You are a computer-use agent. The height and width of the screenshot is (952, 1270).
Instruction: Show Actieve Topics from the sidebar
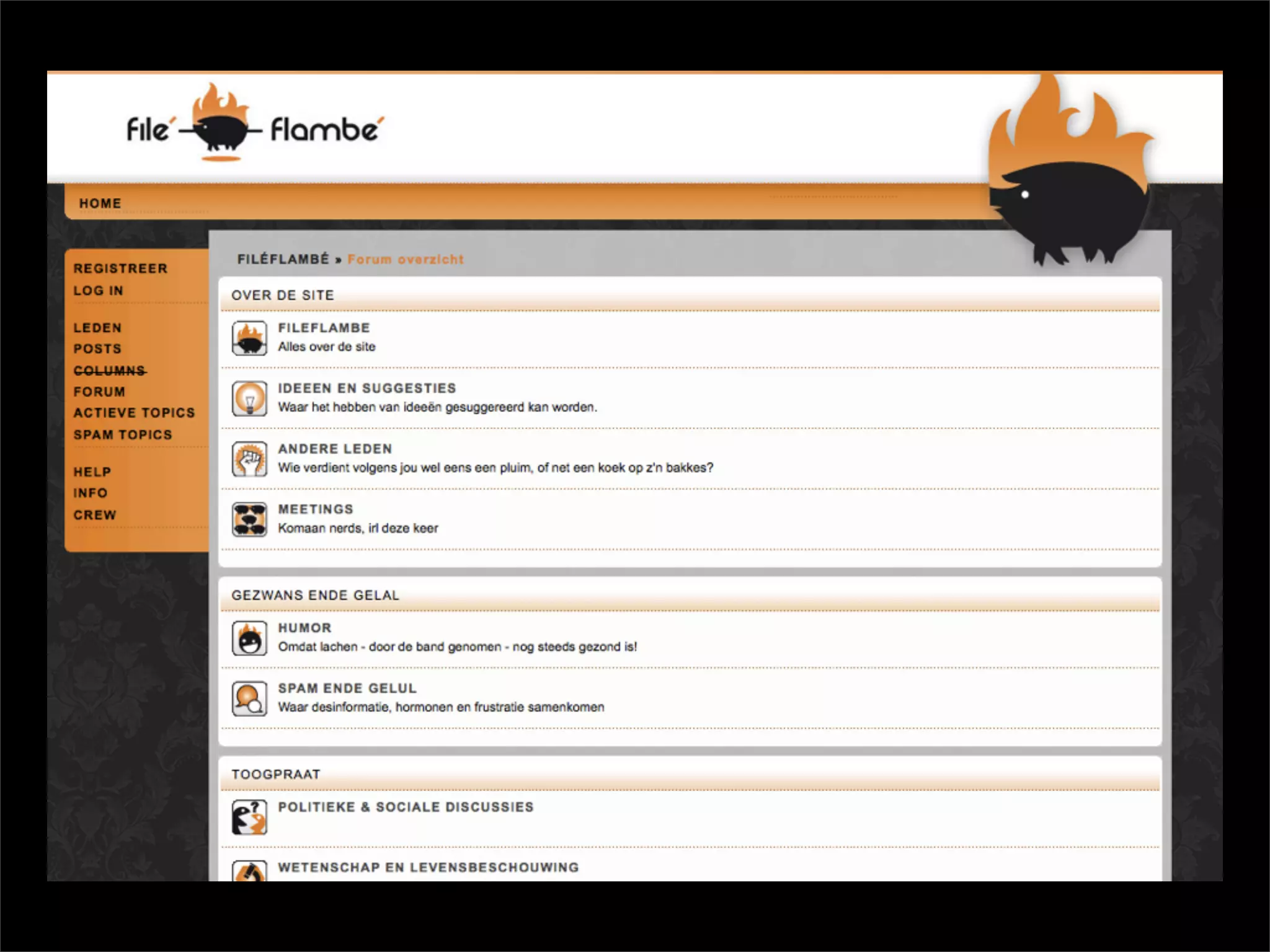point(134,413)
